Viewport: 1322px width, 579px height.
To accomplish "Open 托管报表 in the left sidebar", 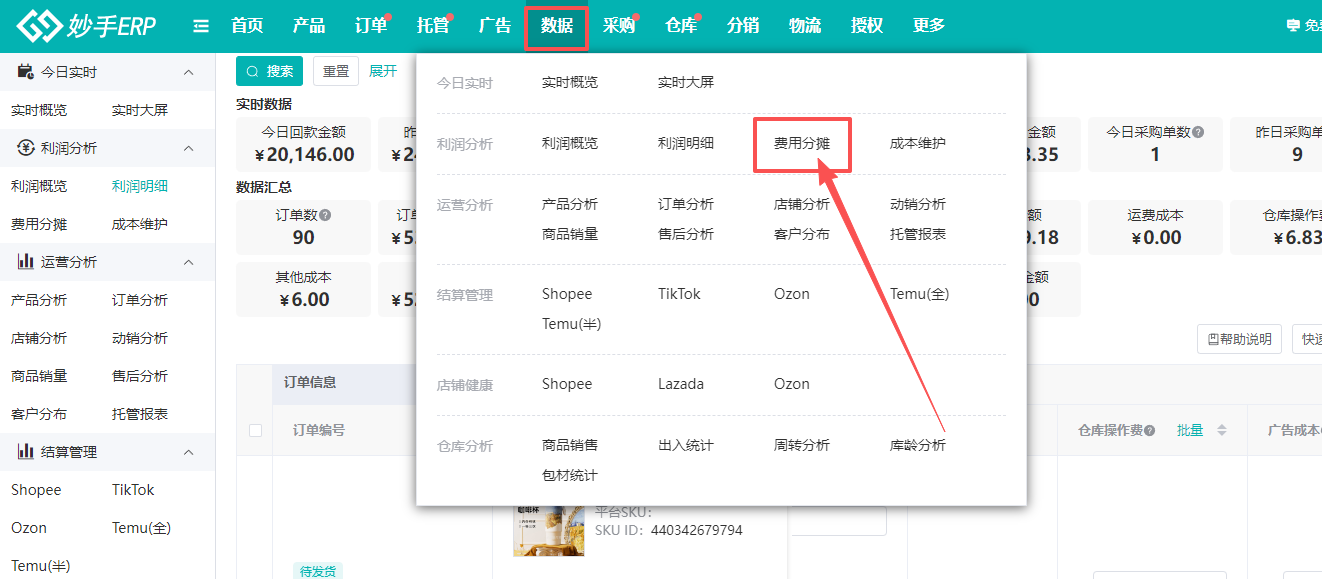I will pyautogui.click(x=140, y=414).
